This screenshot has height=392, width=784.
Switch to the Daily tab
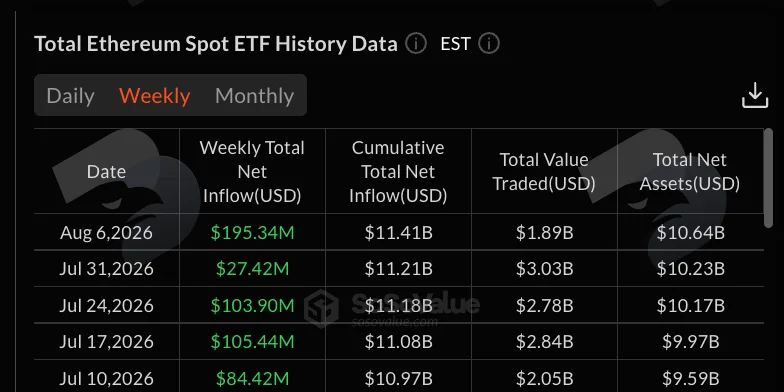(70, 96)
